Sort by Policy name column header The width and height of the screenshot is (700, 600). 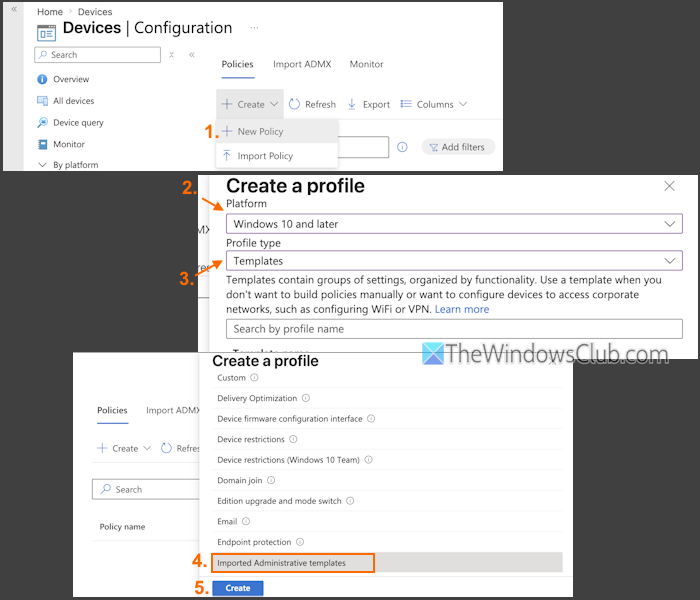(122, 527)
